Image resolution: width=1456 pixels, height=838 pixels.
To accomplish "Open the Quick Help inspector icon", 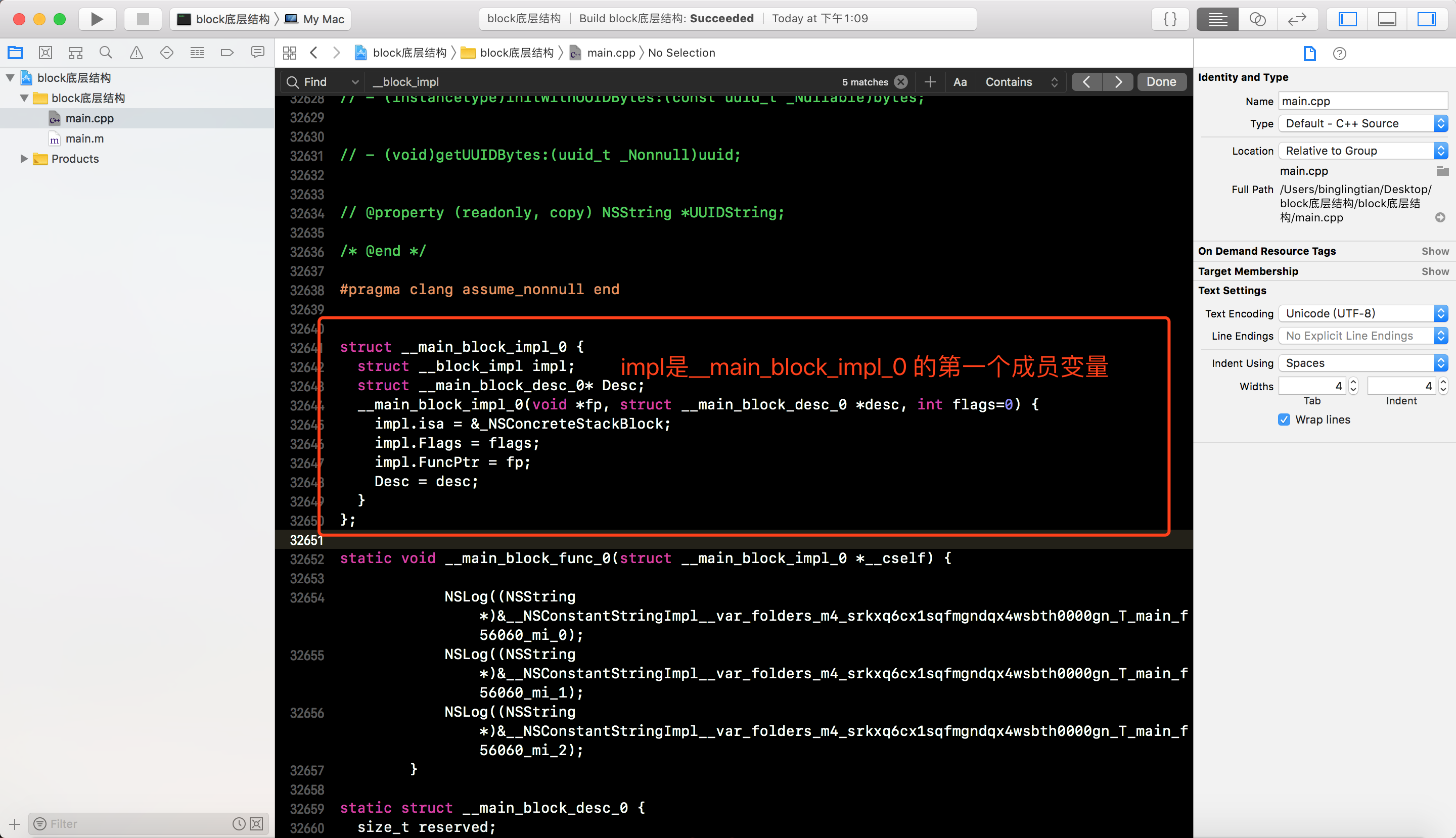I will 1339,54.
